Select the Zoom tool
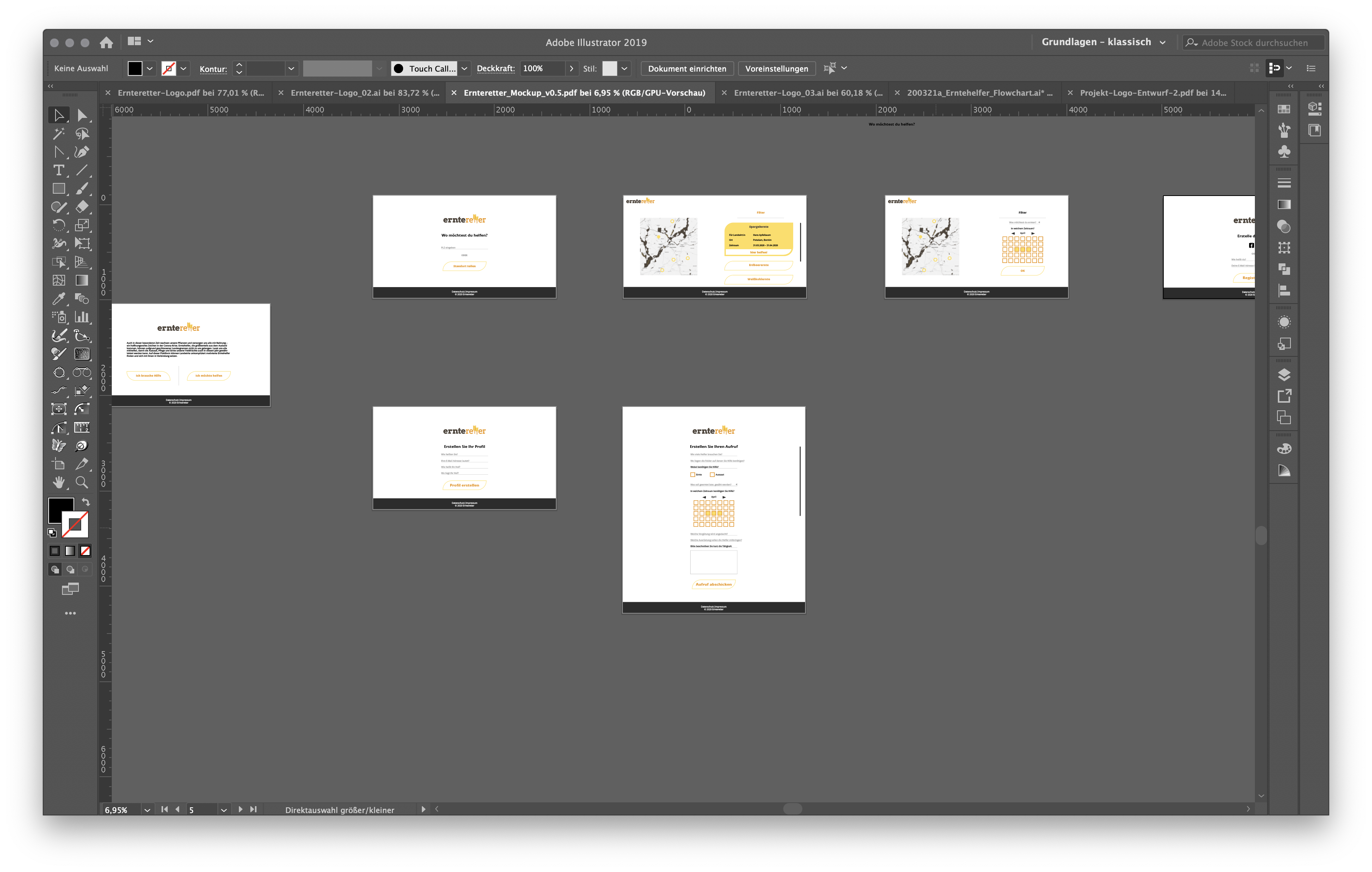The width and height of the screenshot is (1372, 872). coord(82,482)
